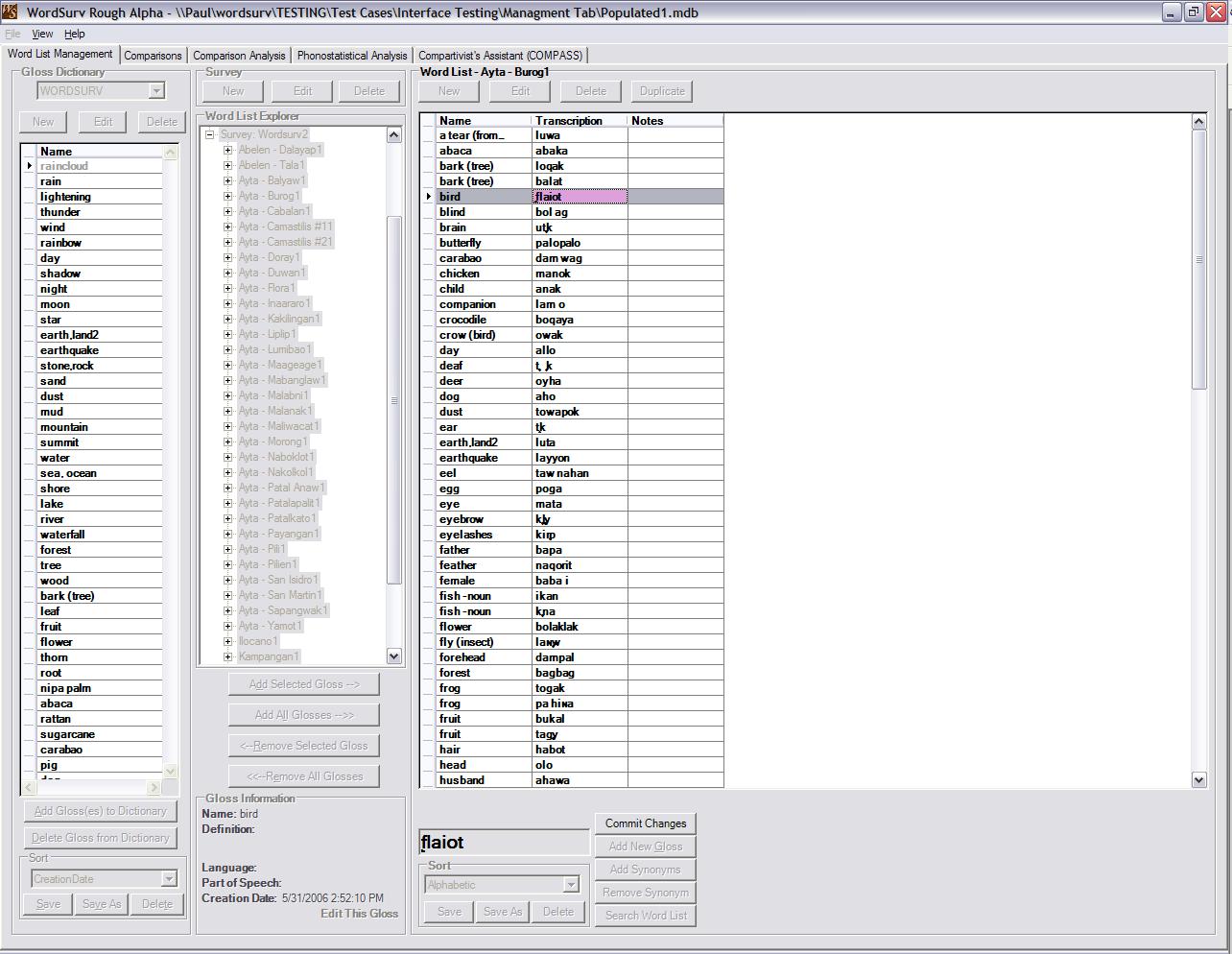Image resolution: width=1232 pixels, height=954 pixels.
Task: Click Commit Changes button
Action: pos(646,823)
